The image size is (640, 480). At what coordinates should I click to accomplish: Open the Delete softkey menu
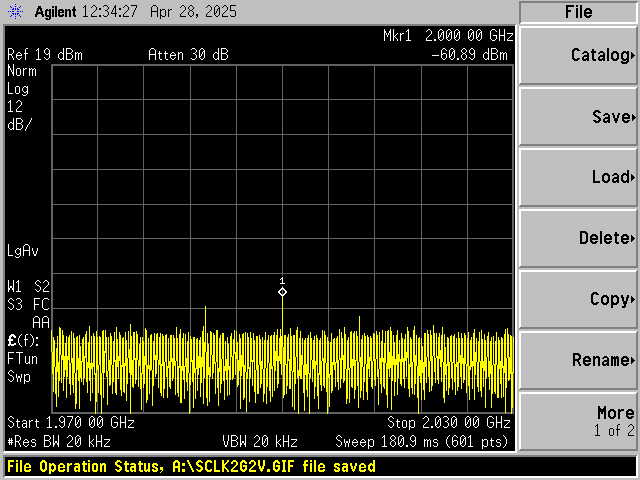pyautogui.click(x=578, y=238)
